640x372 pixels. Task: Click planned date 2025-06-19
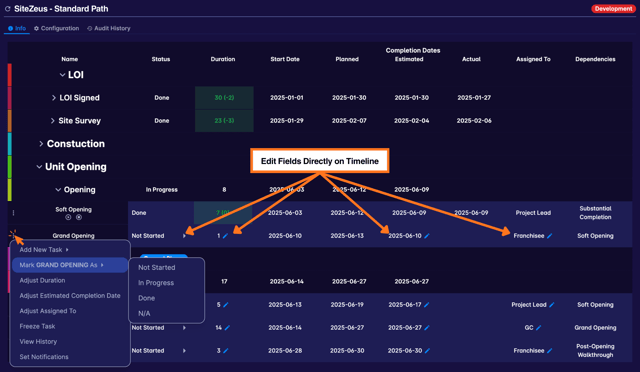click(x=347, y=305)
